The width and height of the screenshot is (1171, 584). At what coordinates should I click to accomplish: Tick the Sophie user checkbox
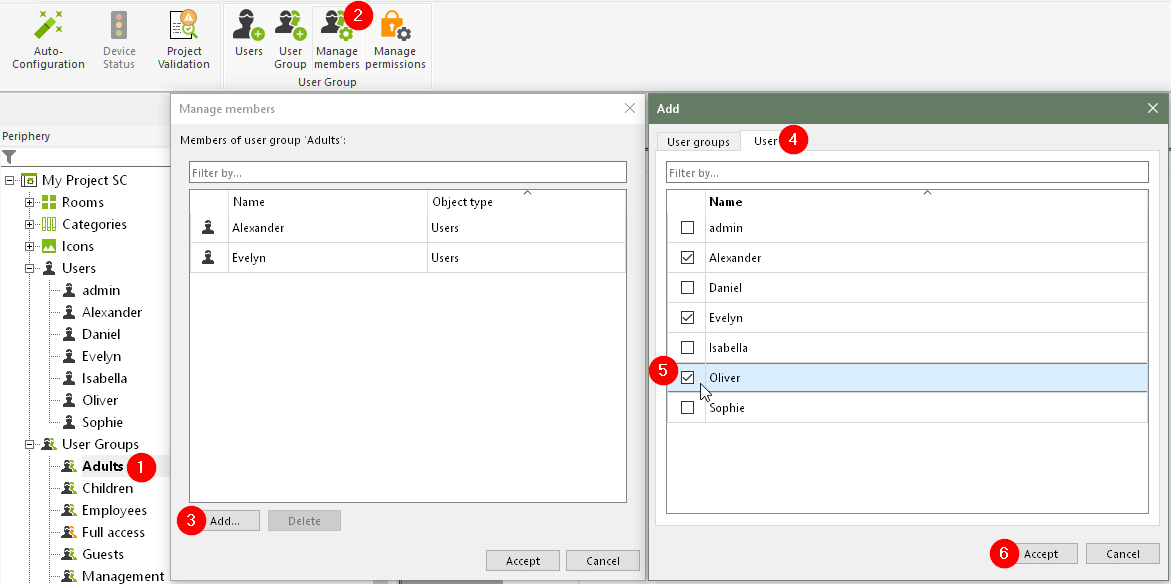click(687, 408)
